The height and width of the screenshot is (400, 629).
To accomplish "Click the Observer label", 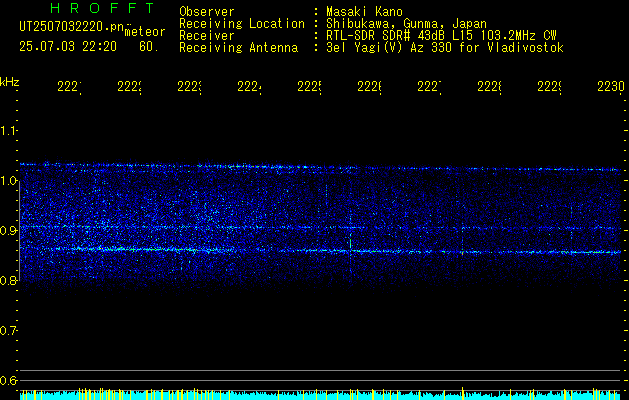I will 207,12.
